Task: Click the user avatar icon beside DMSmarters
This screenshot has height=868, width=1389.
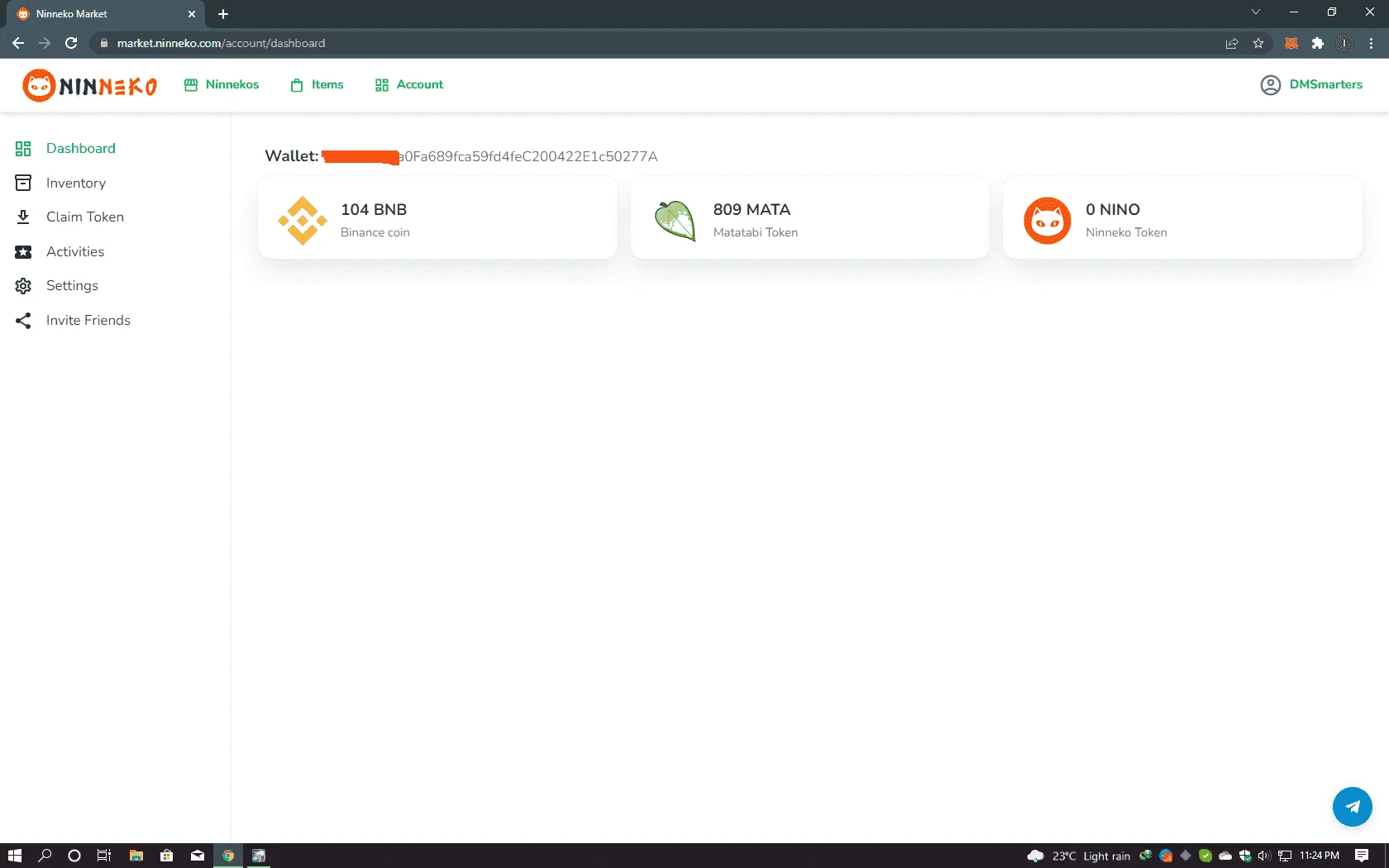Action: [1270, 85]
